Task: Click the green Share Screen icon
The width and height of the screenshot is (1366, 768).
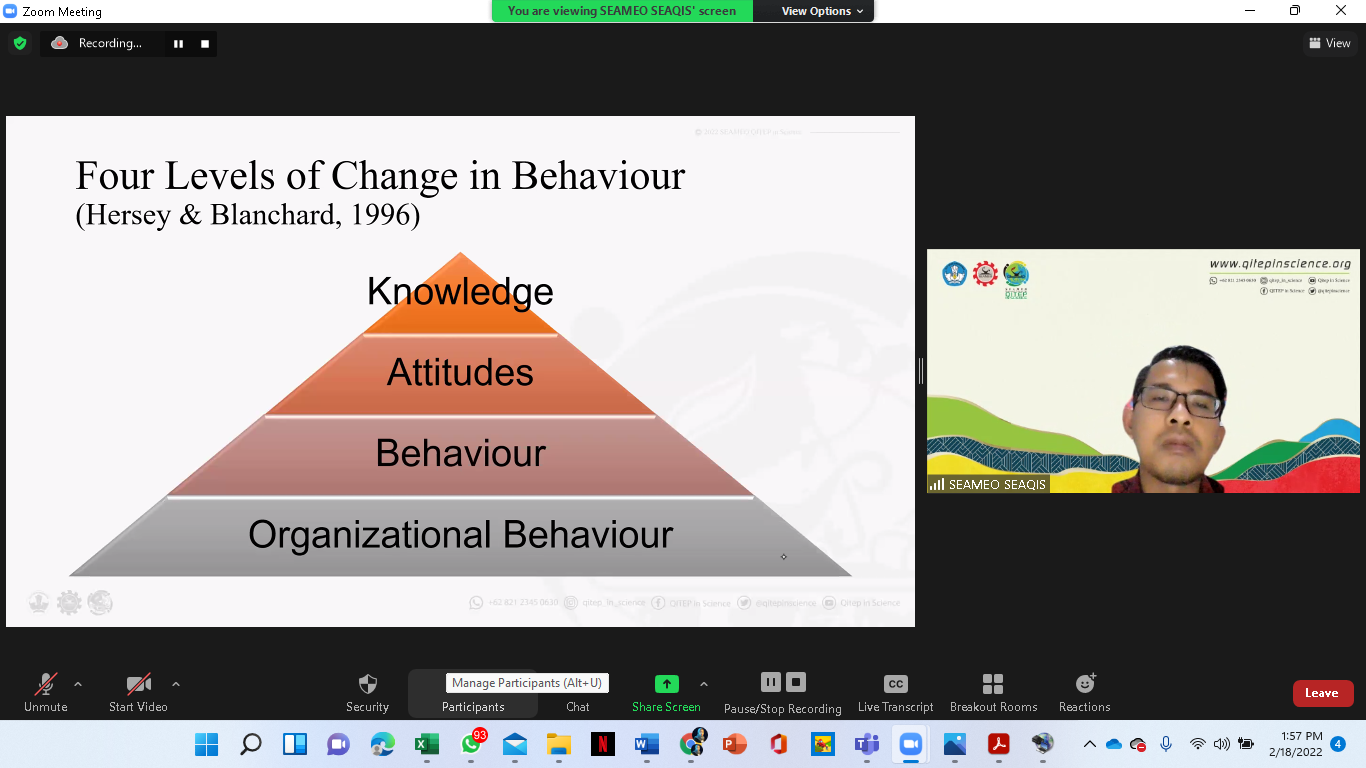Action: click(666, 684)
